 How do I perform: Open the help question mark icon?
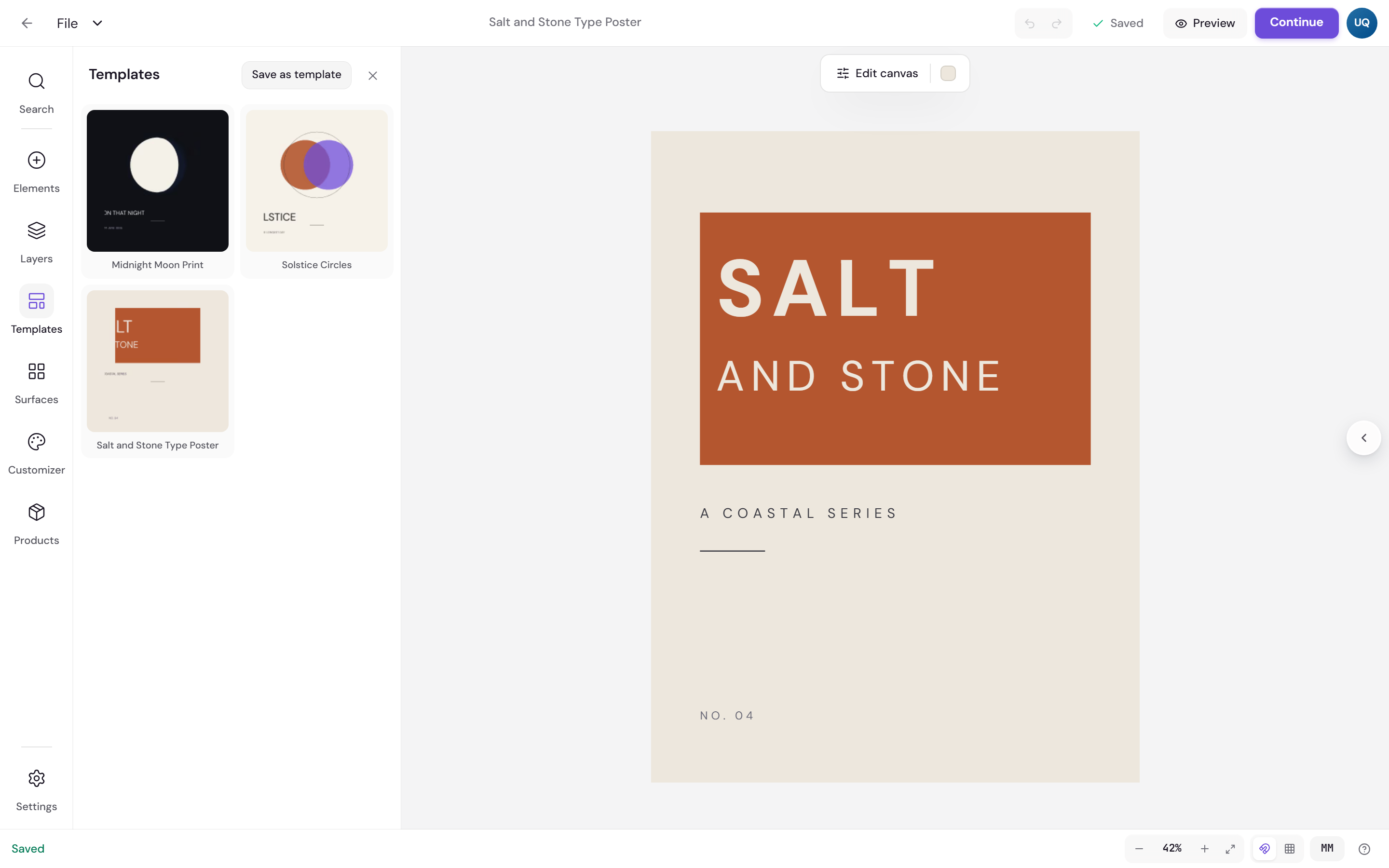point(1364,849)
